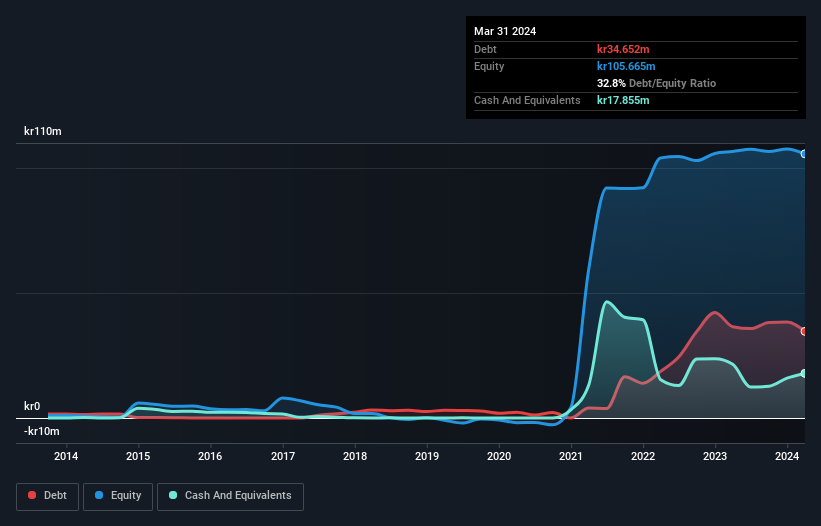821x526 pixels.
Task: Click the 2018 x-axis label
Action: (355, 456)
